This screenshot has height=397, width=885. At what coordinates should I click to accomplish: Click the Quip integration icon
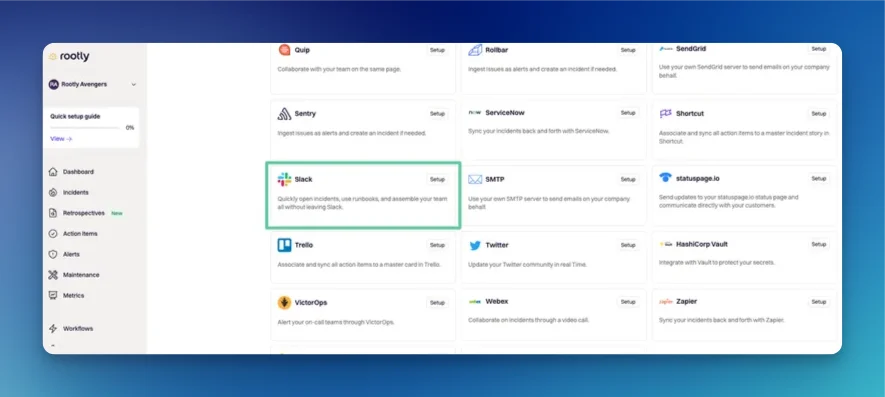pyautogui.click(x=284, y=50)
